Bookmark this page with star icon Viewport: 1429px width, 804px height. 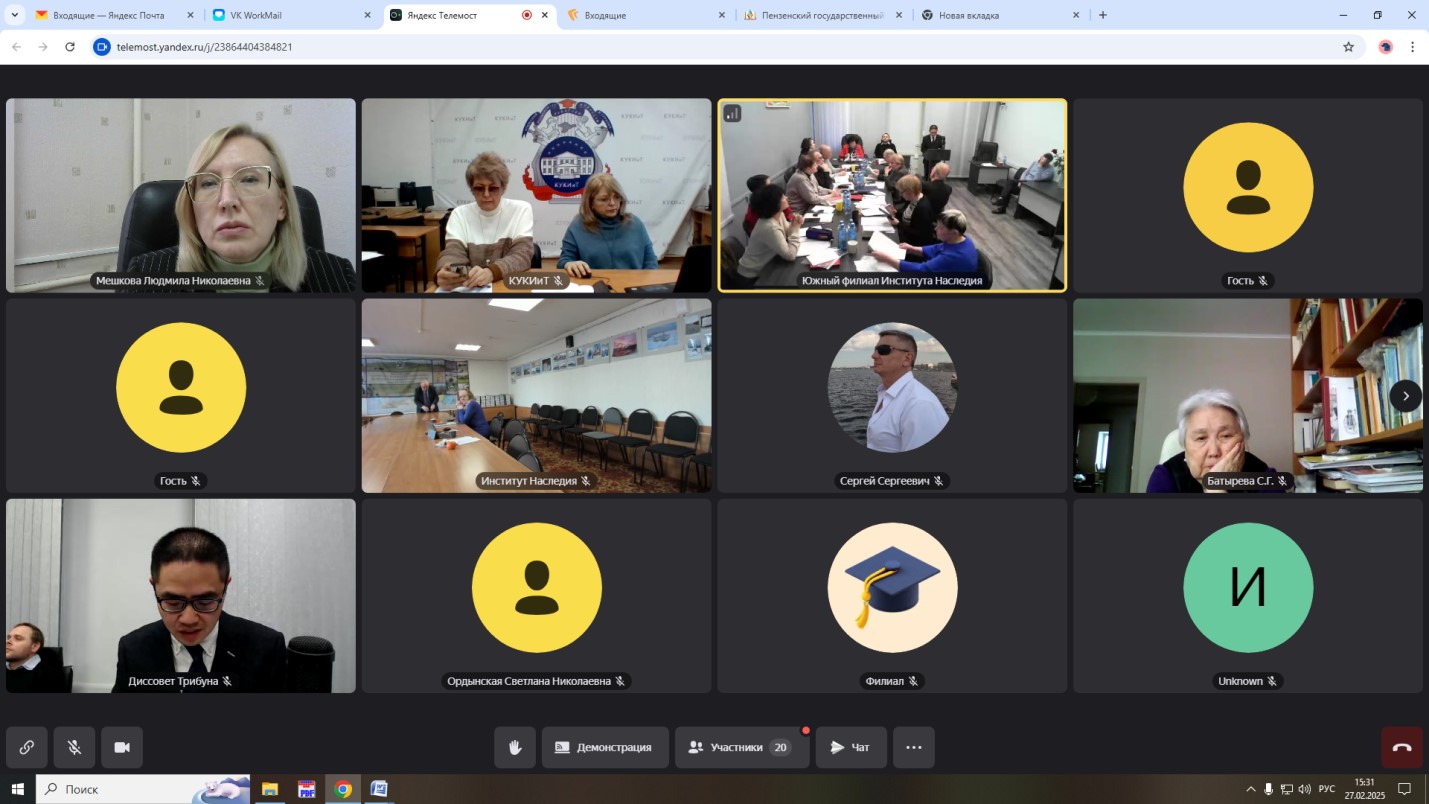click(x=1348, y=47)
